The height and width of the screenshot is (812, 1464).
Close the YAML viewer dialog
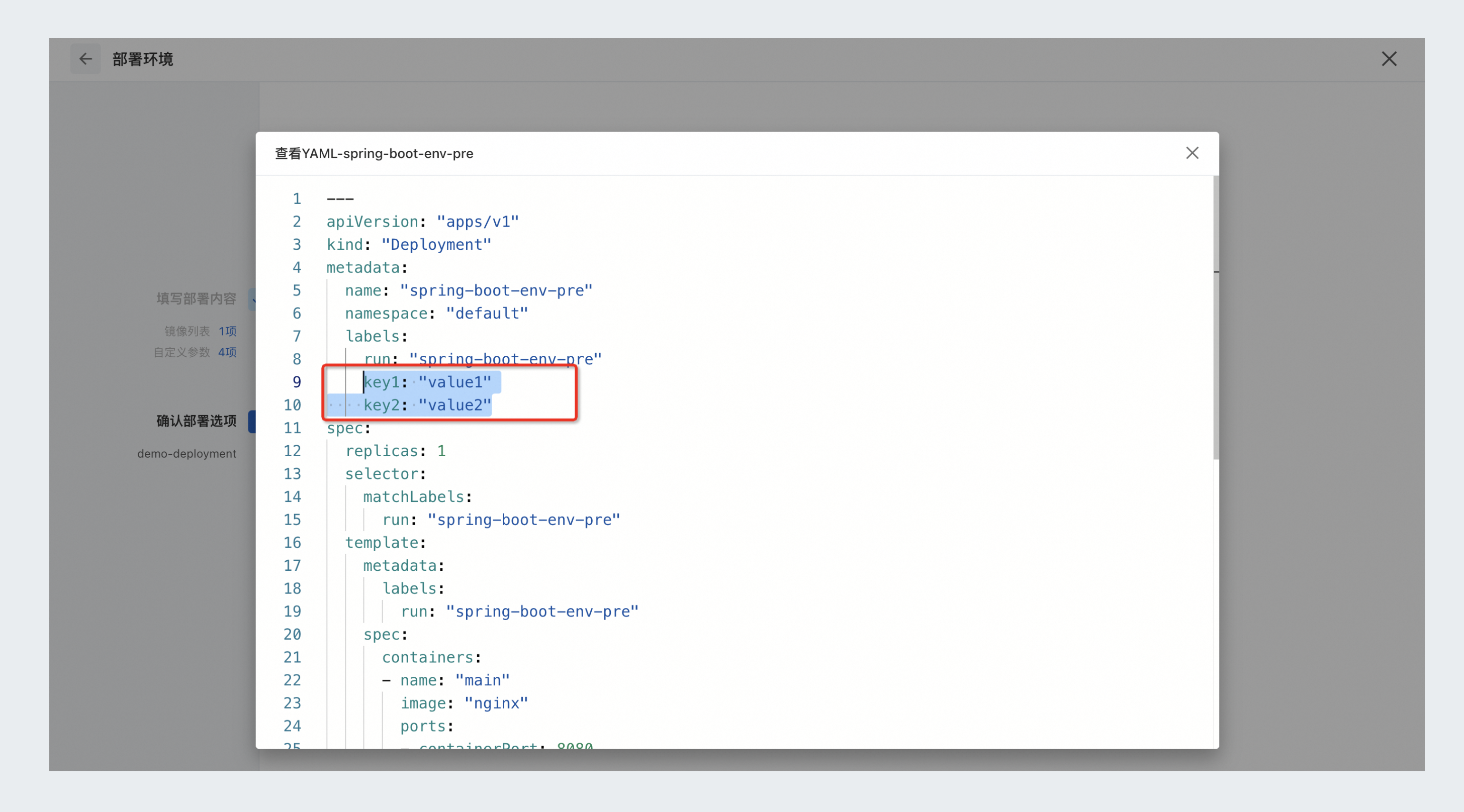(1192, 153)
